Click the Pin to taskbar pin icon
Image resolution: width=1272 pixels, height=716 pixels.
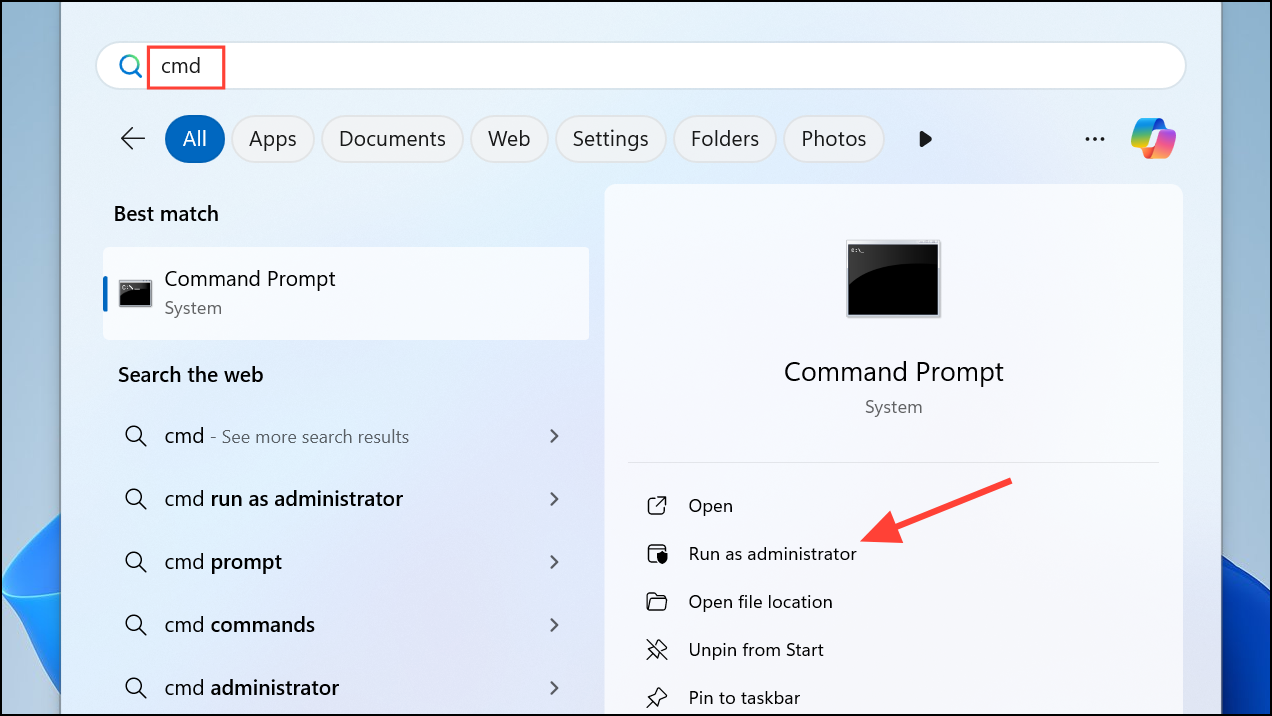click(x=657, y=698)
